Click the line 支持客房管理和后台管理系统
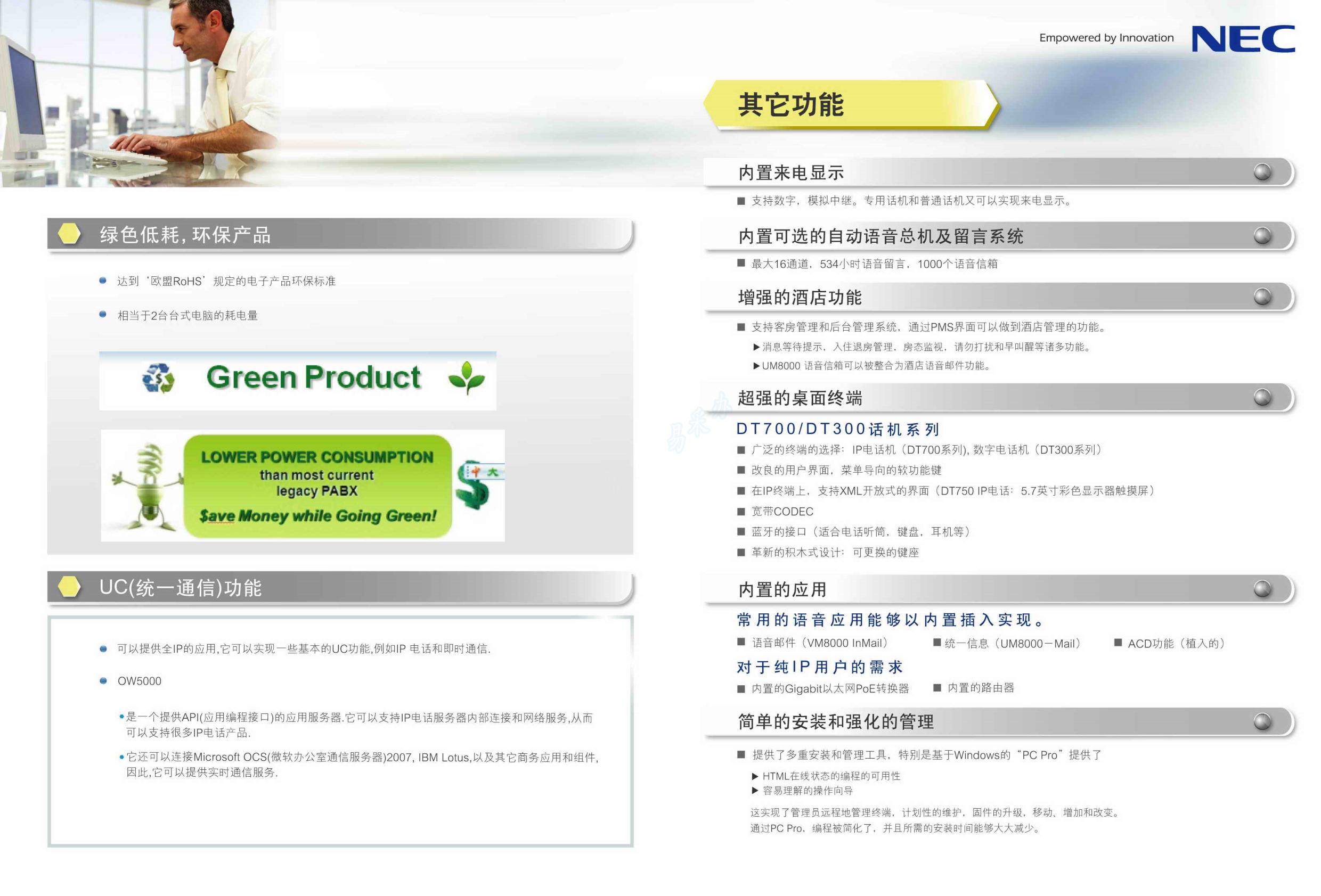Screen dimensions: 1321x896 coord(929,327)
